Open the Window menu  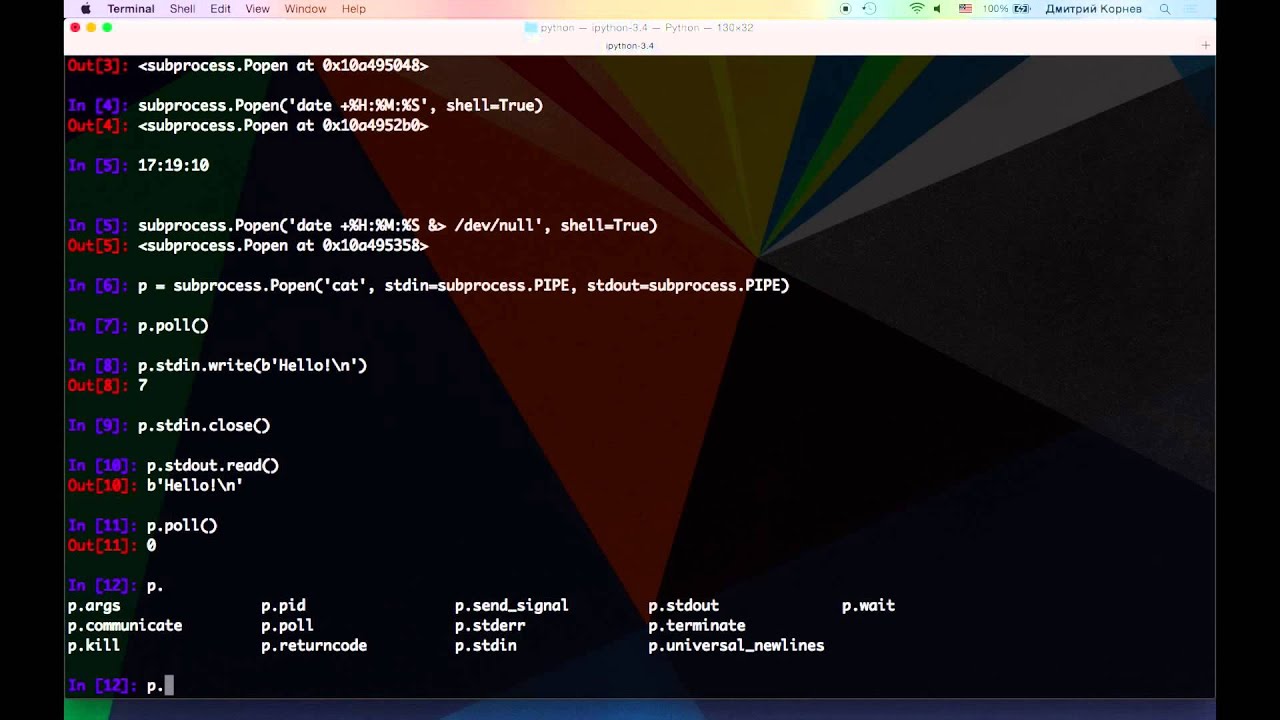305,9
